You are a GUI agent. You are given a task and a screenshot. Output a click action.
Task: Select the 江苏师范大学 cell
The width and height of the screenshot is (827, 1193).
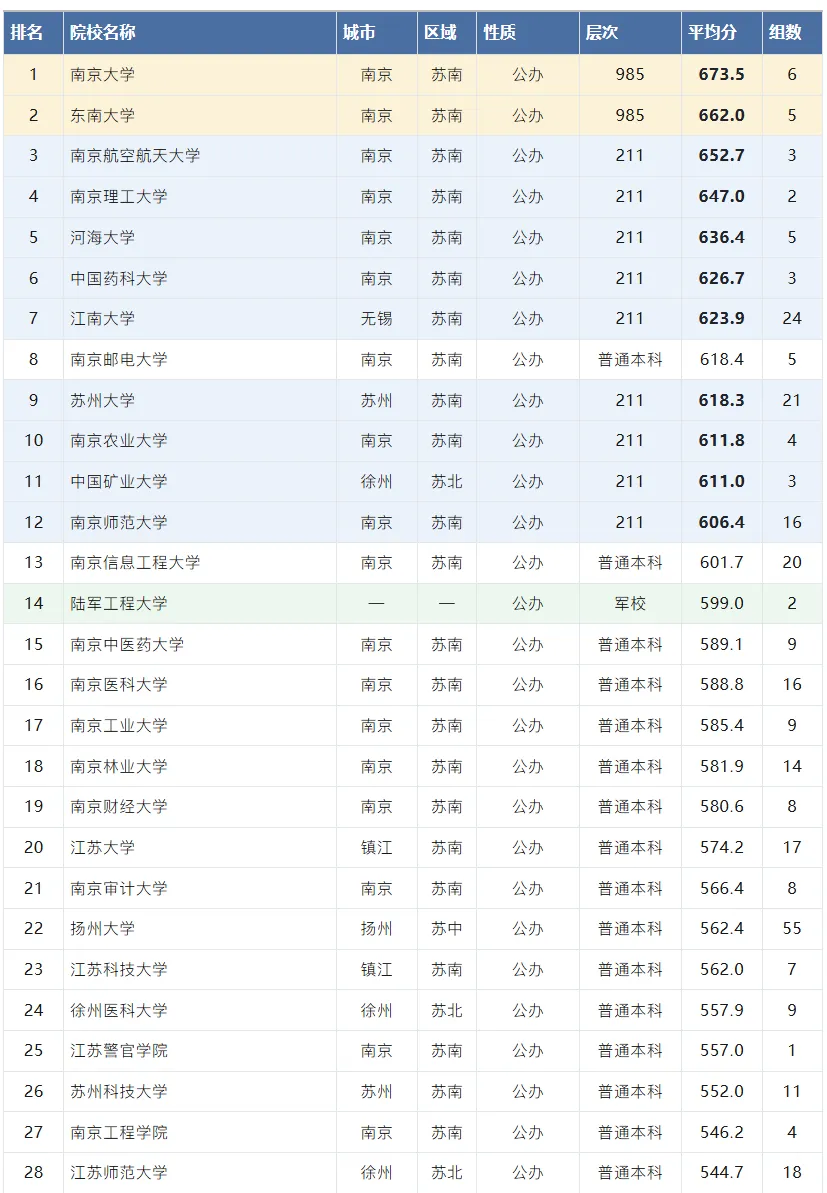pos(199,1172)
